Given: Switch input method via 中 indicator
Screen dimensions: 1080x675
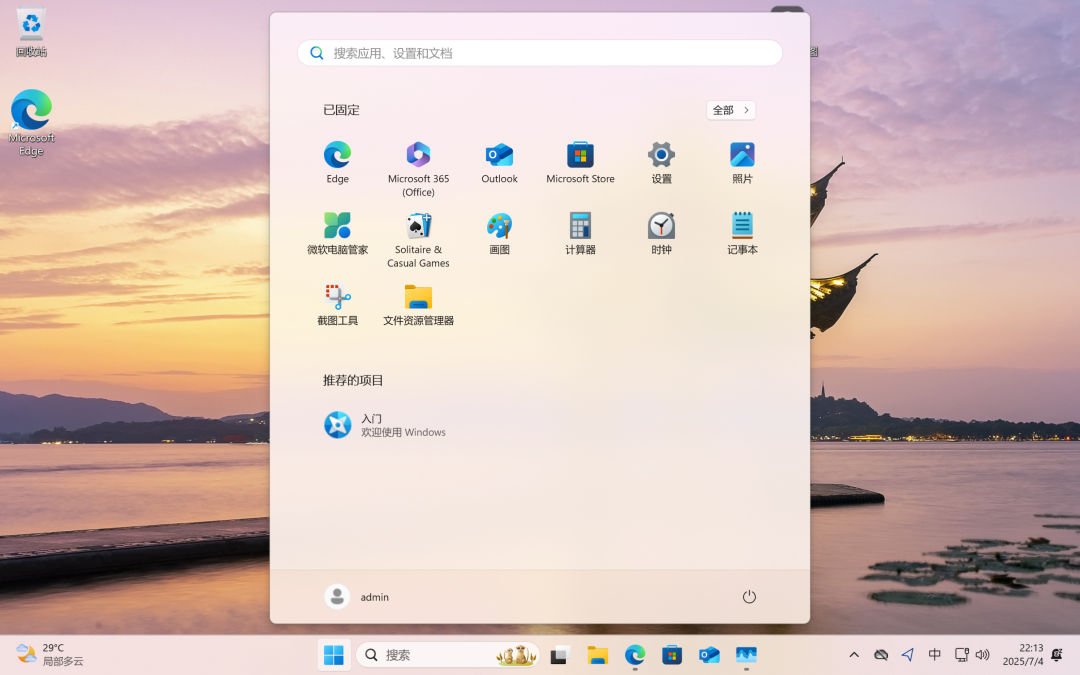Looking at the screenshot, I should [x=935, y=655].
